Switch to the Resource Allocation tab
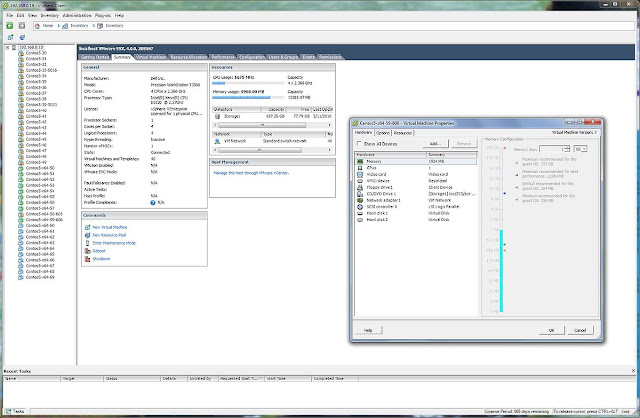The width and height of the screenshot is (640, 418). point(189,57)
